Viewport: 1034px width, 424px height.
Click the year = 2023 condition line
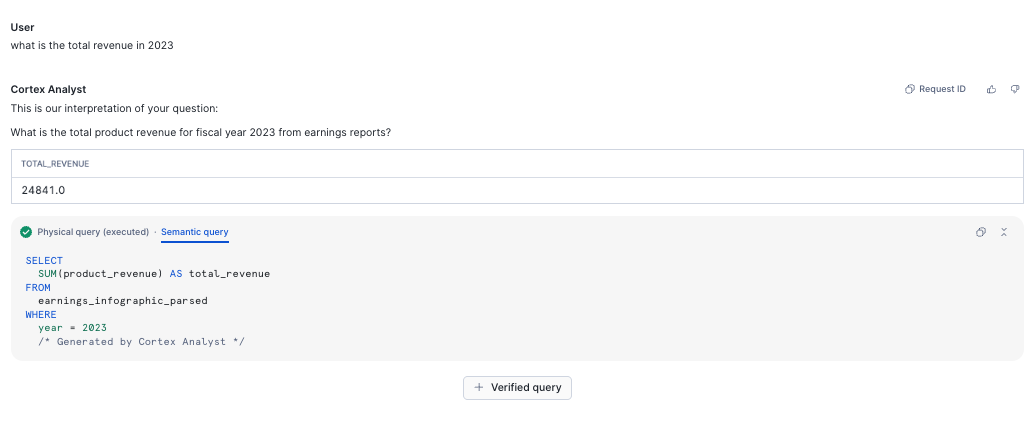click(x=72, y=327)
